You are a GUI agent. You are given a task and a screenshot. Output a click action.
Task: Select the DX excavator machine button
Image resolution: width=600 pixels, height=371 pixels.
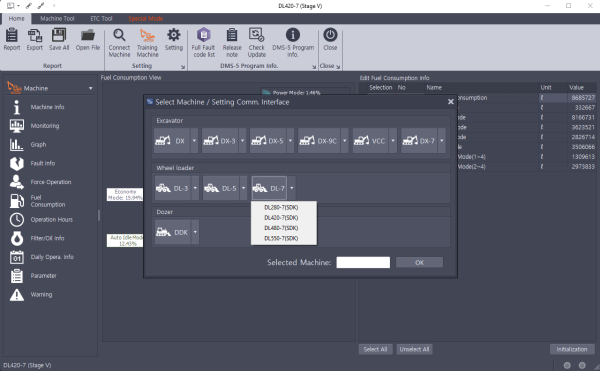(x=171, y=141)
